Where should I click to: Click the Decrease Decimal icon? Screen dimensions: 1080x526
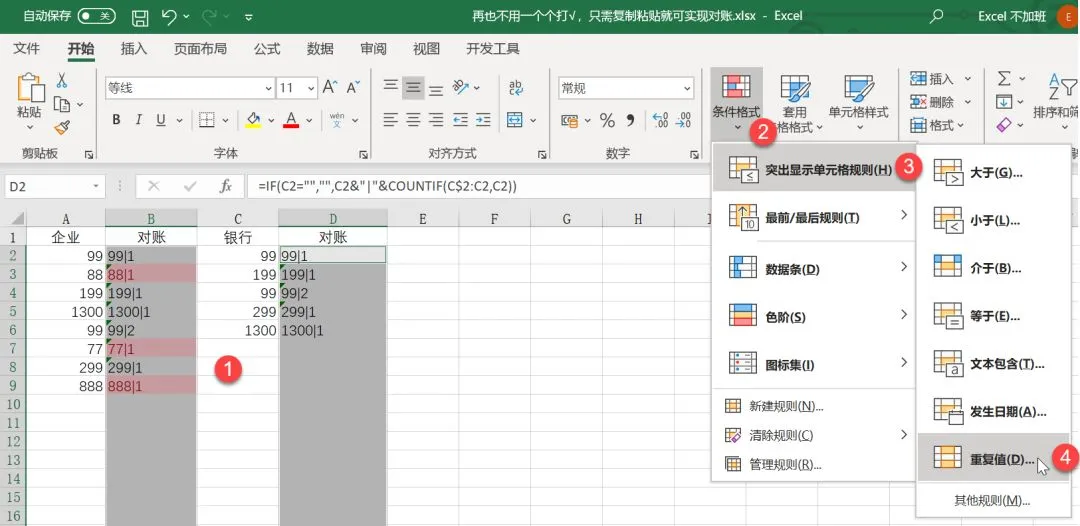click(x=683, y=120)
